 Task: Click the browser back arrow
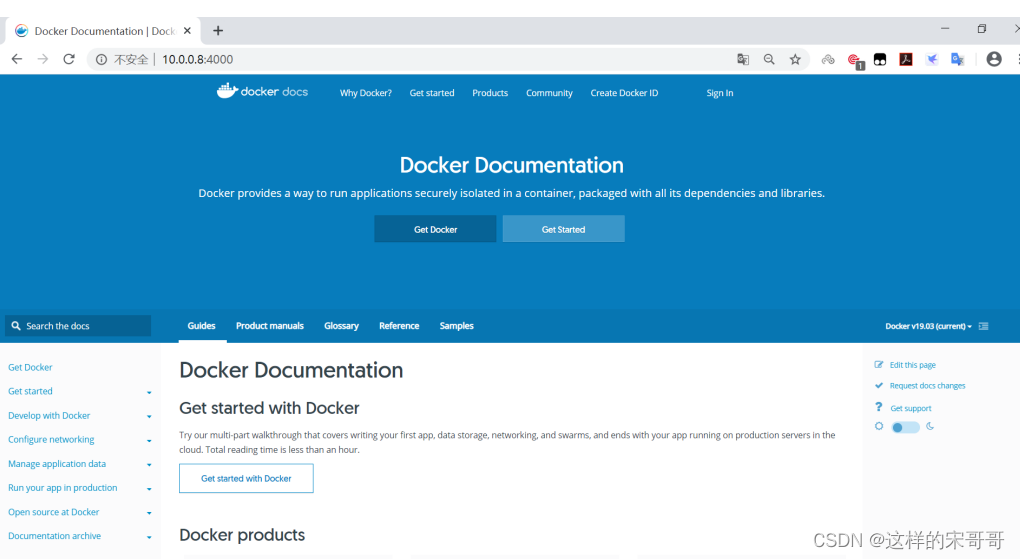point(17,59)
